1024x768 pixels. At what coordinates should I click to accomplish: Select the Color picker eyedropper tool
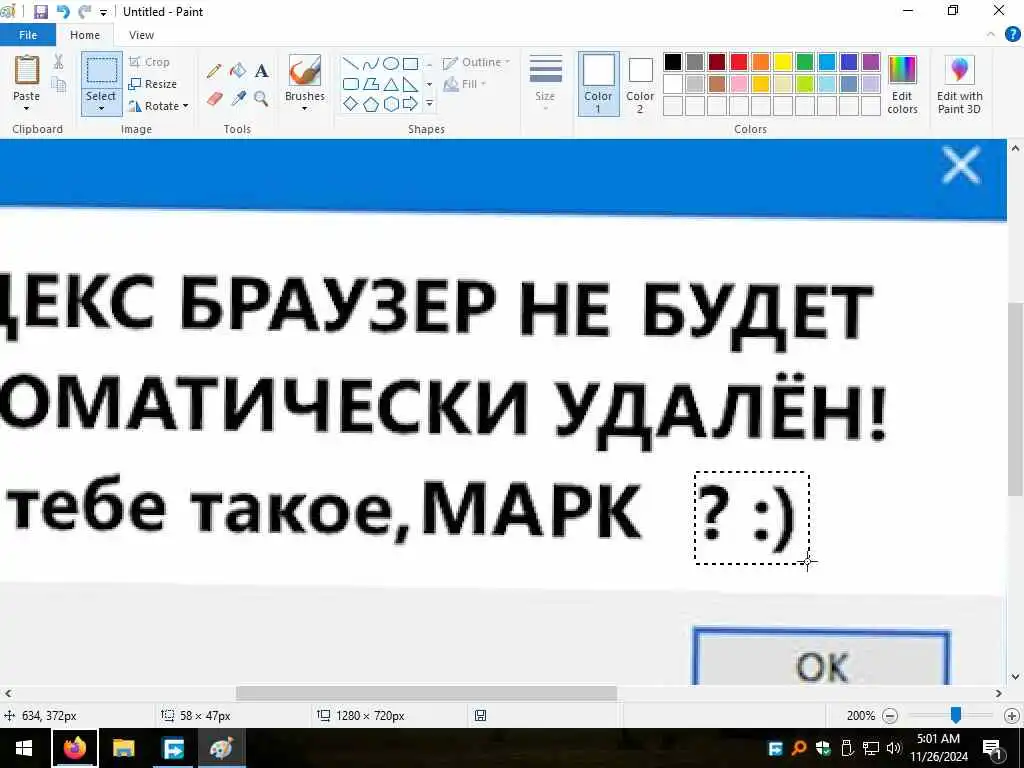pos(238,99)
